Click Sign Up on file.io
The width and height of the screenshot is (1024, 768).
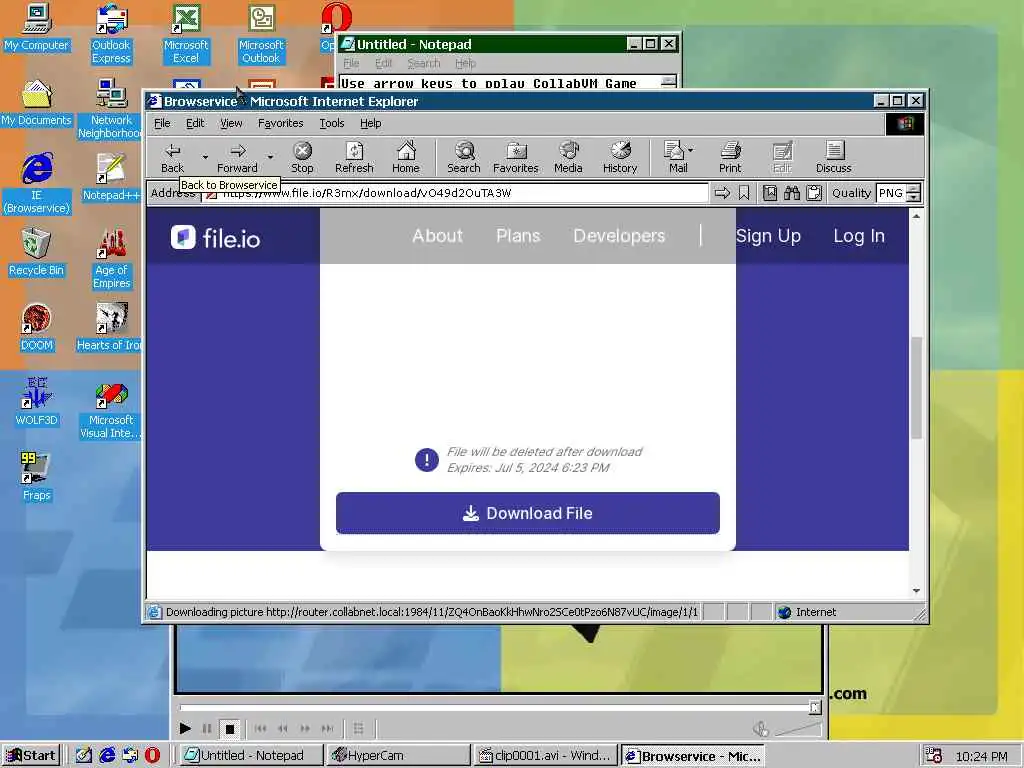tap(768, 236)
